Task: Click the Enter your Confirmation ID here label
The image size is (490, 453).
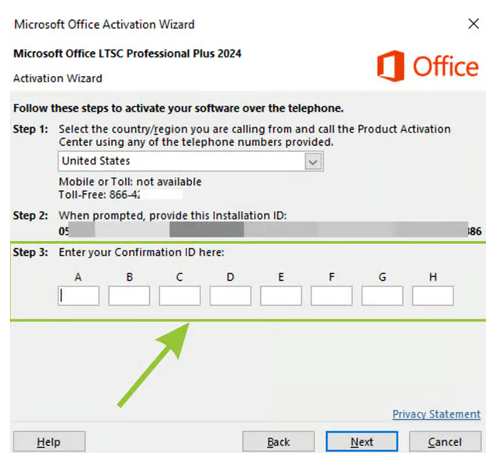Action: pos(141,252)
